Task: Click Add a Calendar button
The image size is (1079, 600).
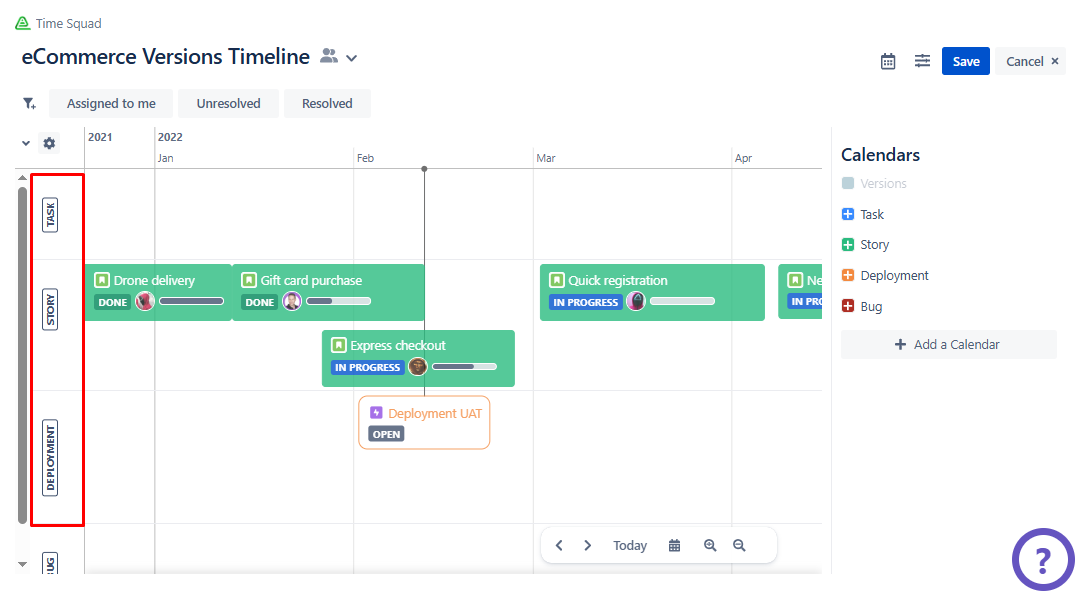Action: coord(948,344)
